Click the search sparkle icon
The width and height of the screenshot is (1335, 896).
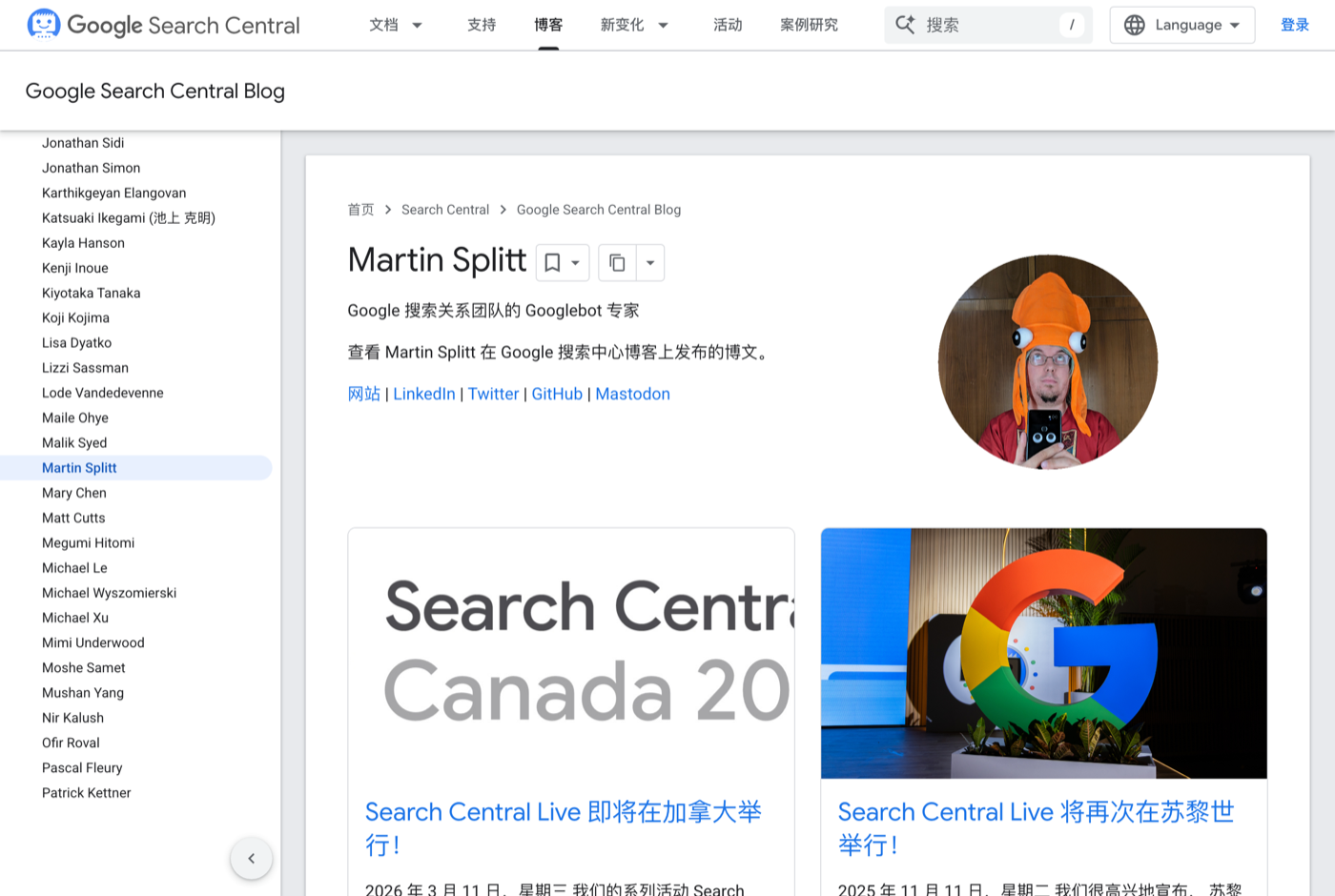point(905,25)
